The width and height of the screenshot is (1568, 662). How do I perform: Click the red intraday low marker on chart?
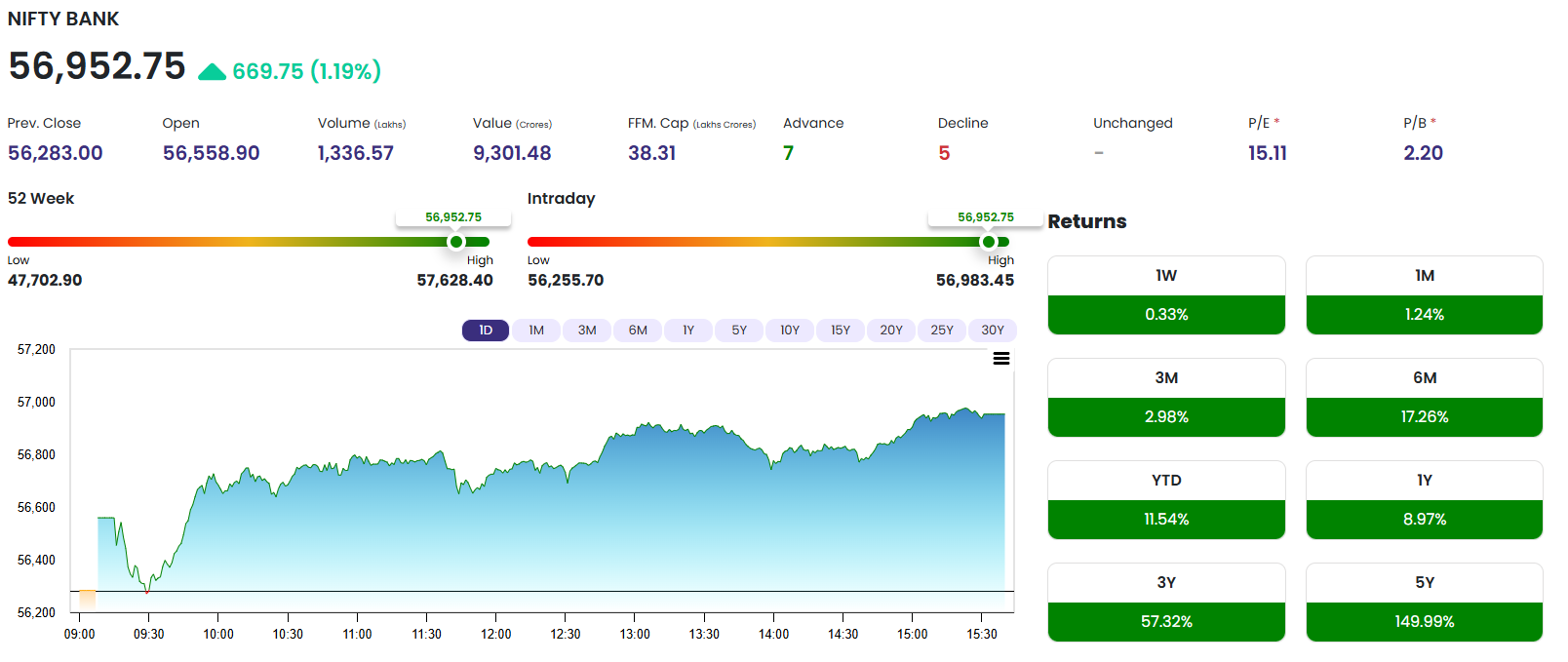coord(147,591)
